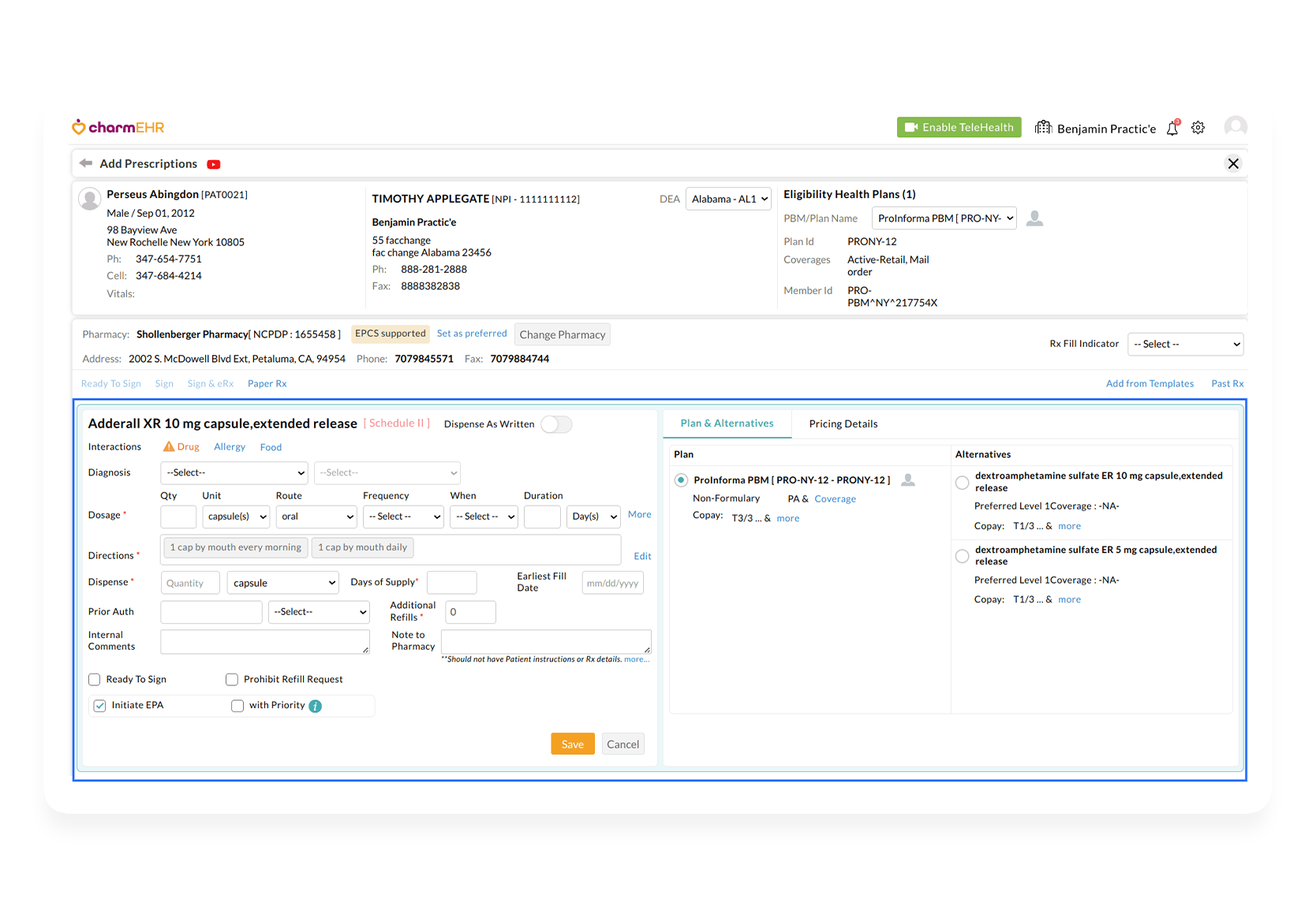Click the Change Pharmacy button
Viewport: 1316px width, 903px height.
point(562,334)
